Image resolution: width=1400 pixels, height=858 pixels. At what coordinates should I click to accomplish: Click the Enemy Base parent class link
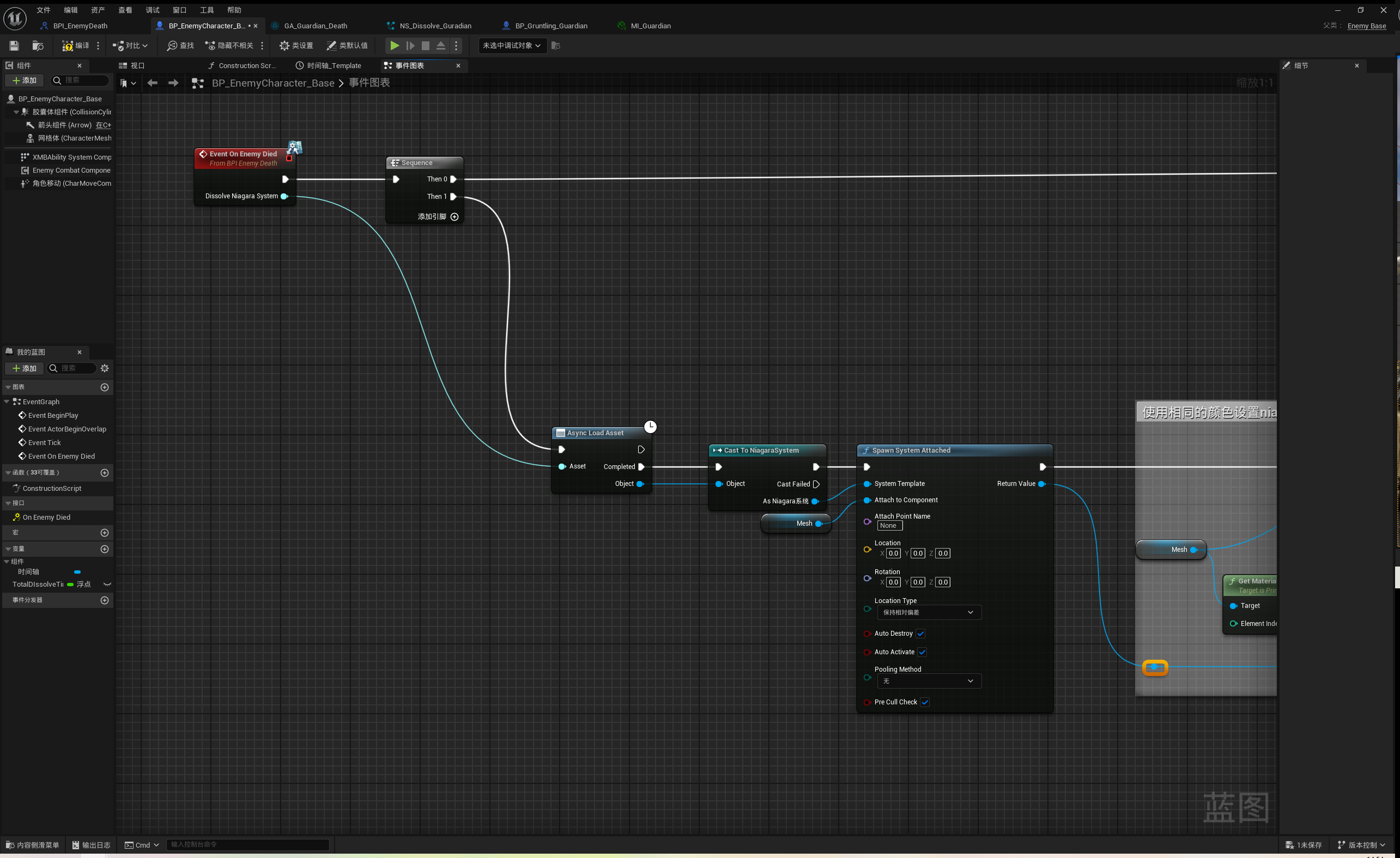pos(1366,26)
